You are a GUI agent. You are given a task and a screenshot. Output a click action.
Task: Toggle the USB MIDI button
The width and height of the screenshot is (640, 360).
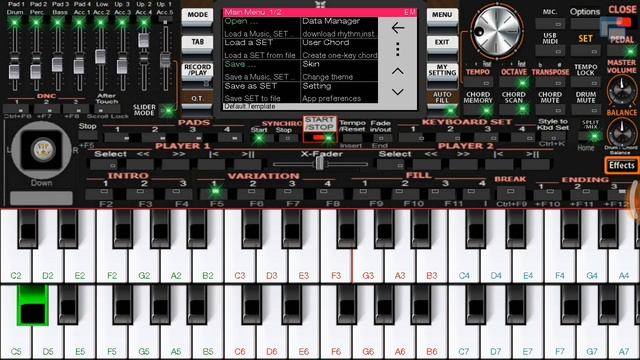click(550, 51)
